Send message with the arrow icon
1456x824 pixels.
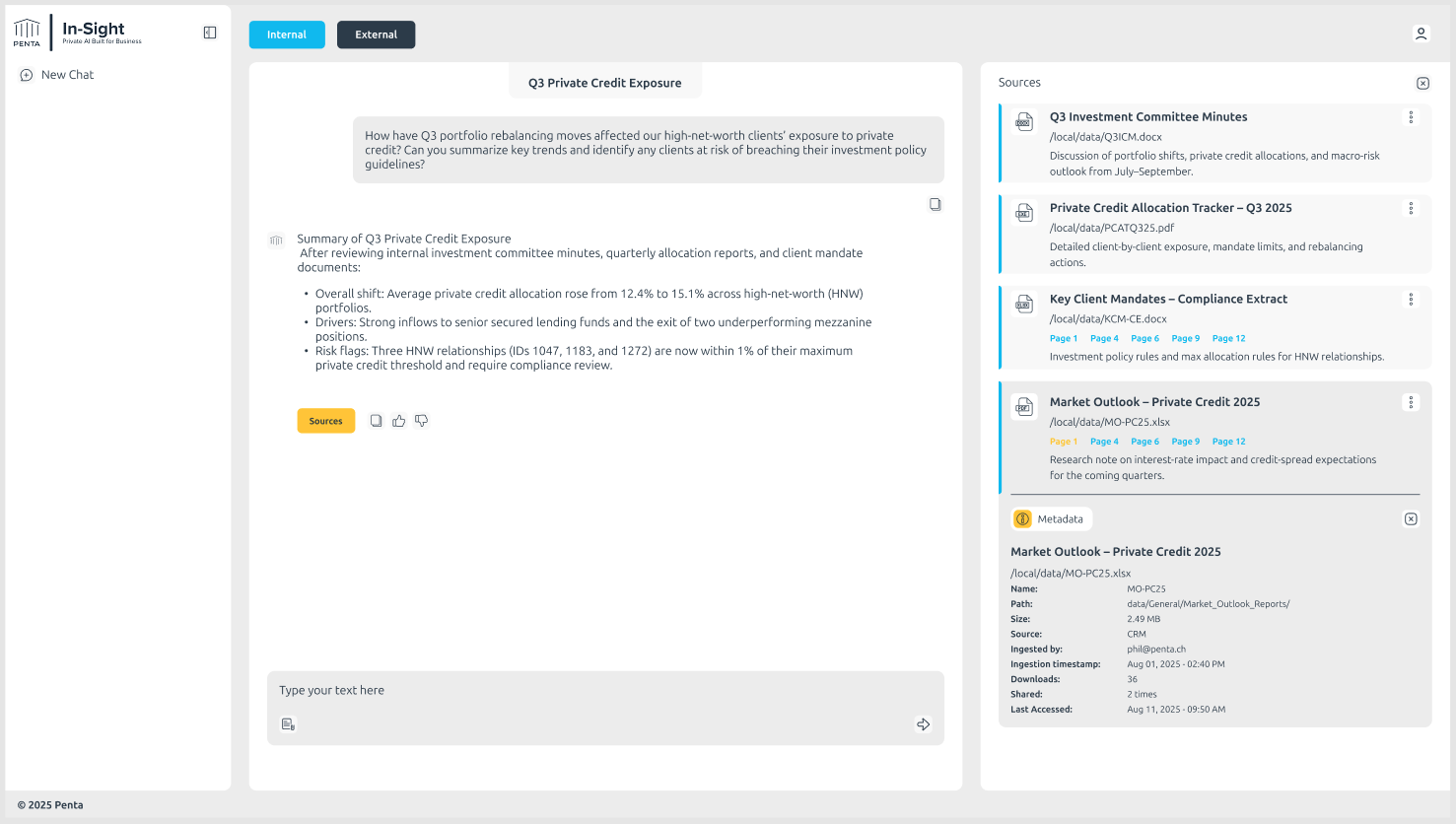[923, 724]
